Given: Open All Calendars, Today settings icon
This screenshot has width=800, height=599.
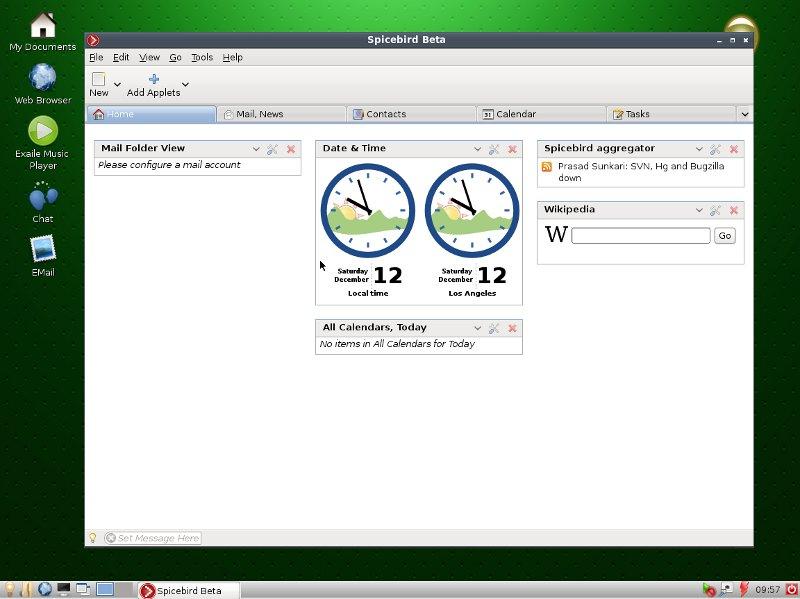Looking at the screenshot, I should coord(494,328).
